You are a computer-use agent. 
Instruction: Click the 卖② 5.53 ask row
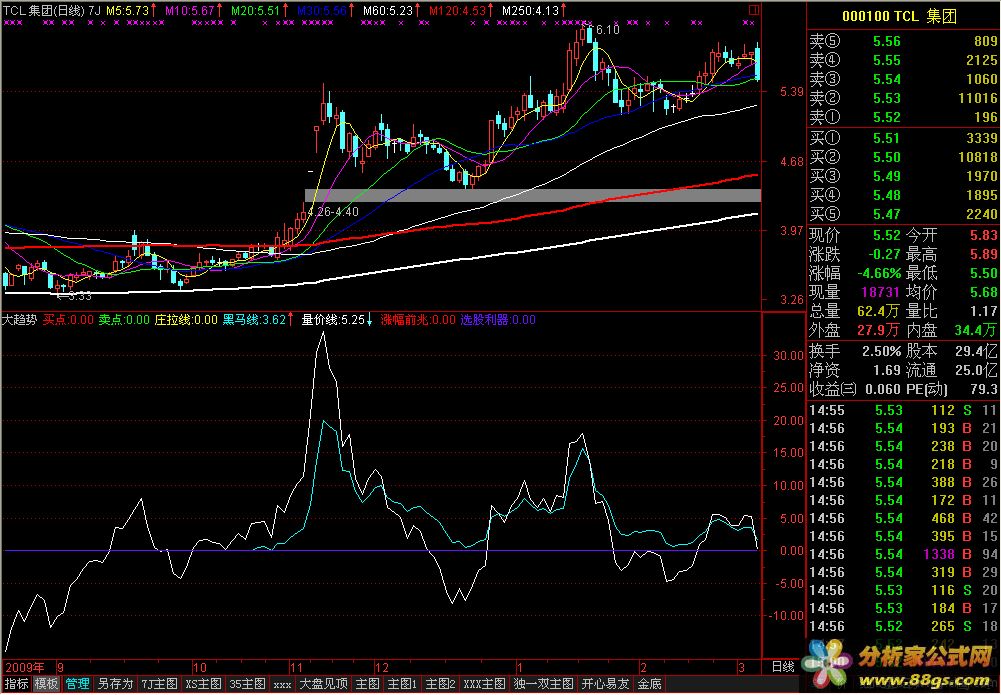point(903,98)
